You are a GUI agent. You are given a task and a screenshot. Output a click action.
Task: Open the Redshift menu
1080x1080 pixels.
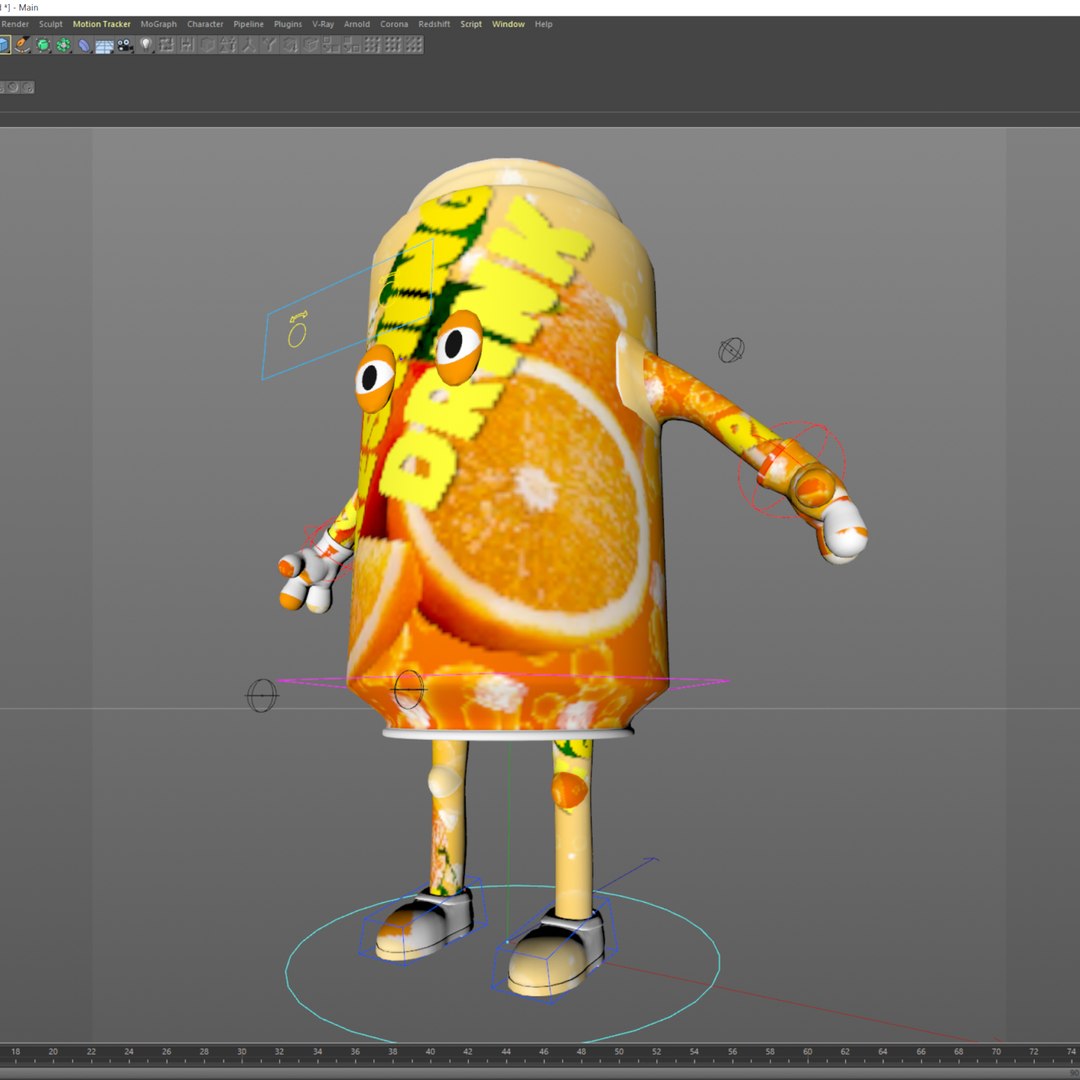(x=434, y=24)
